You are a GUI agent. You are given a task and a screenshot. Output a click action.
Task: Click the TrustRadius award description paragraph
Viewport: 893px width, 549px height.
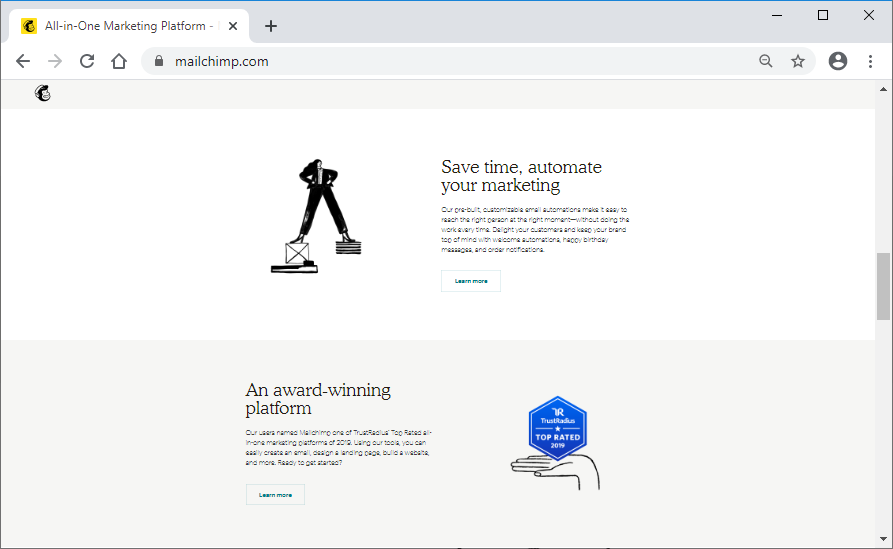339,448
